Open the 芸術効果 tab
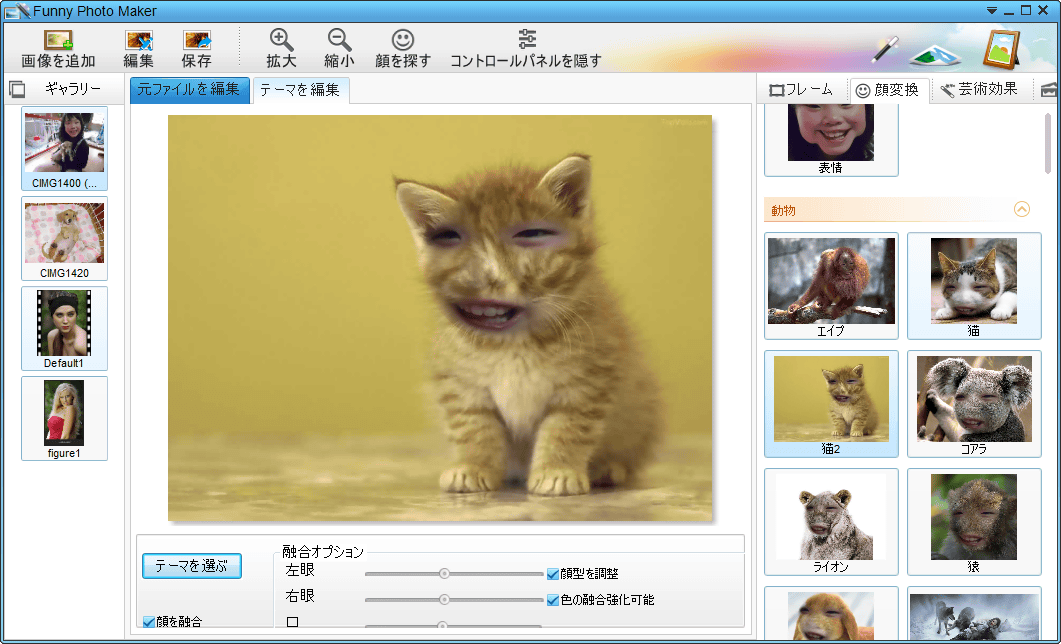This screenshot has width=1061, height=644. point(979,89)
